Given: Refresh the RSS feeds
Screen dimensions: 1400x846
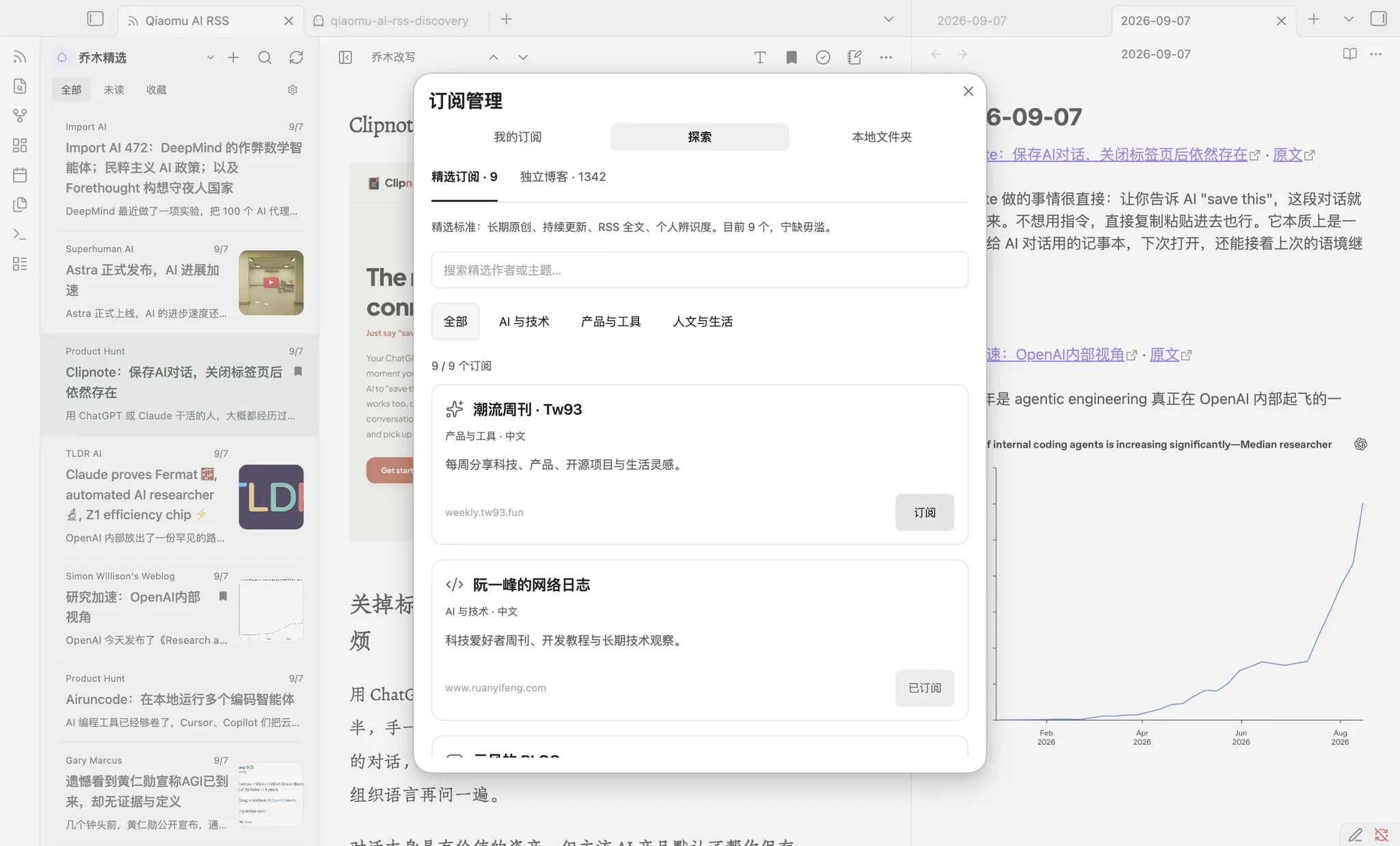Looking at the screenshot, I should [x=296, y=57].
